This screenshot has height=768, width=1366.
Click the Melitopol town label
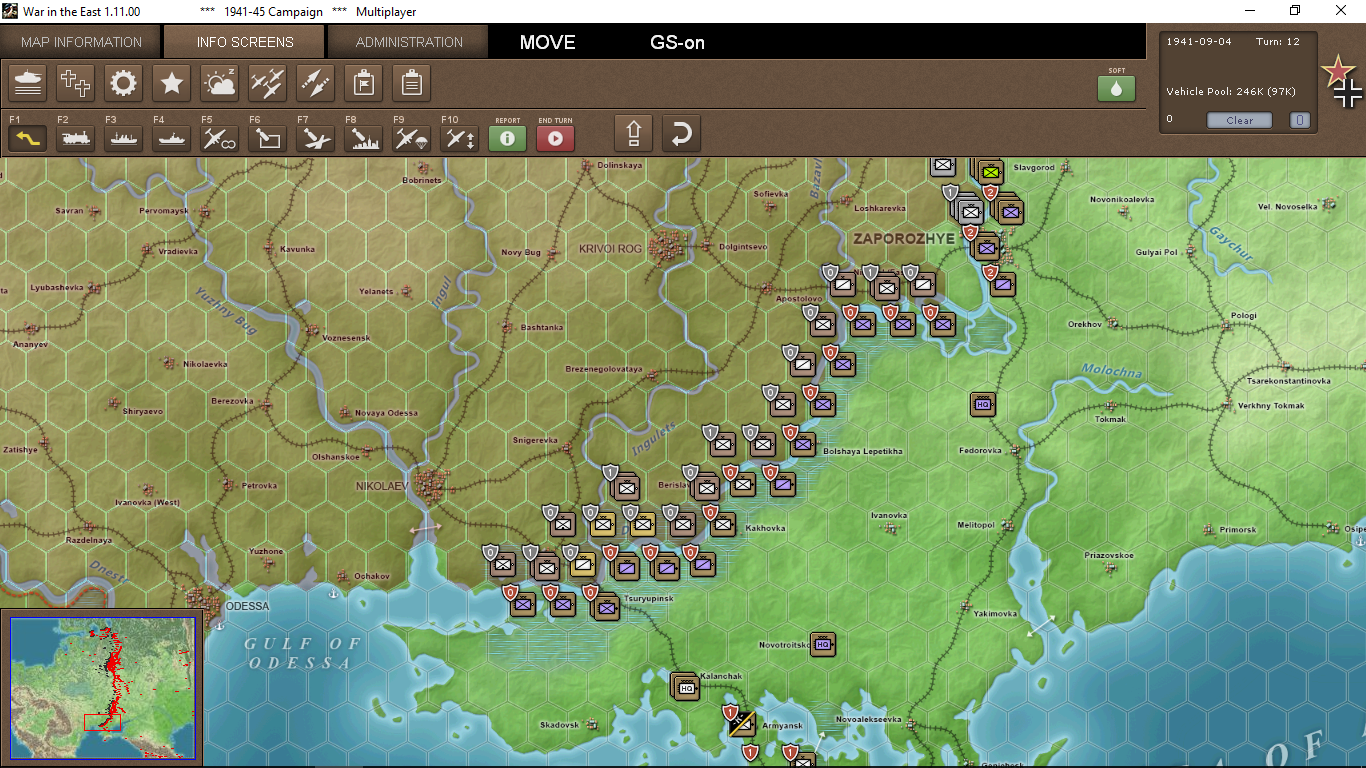pos(976,525)
